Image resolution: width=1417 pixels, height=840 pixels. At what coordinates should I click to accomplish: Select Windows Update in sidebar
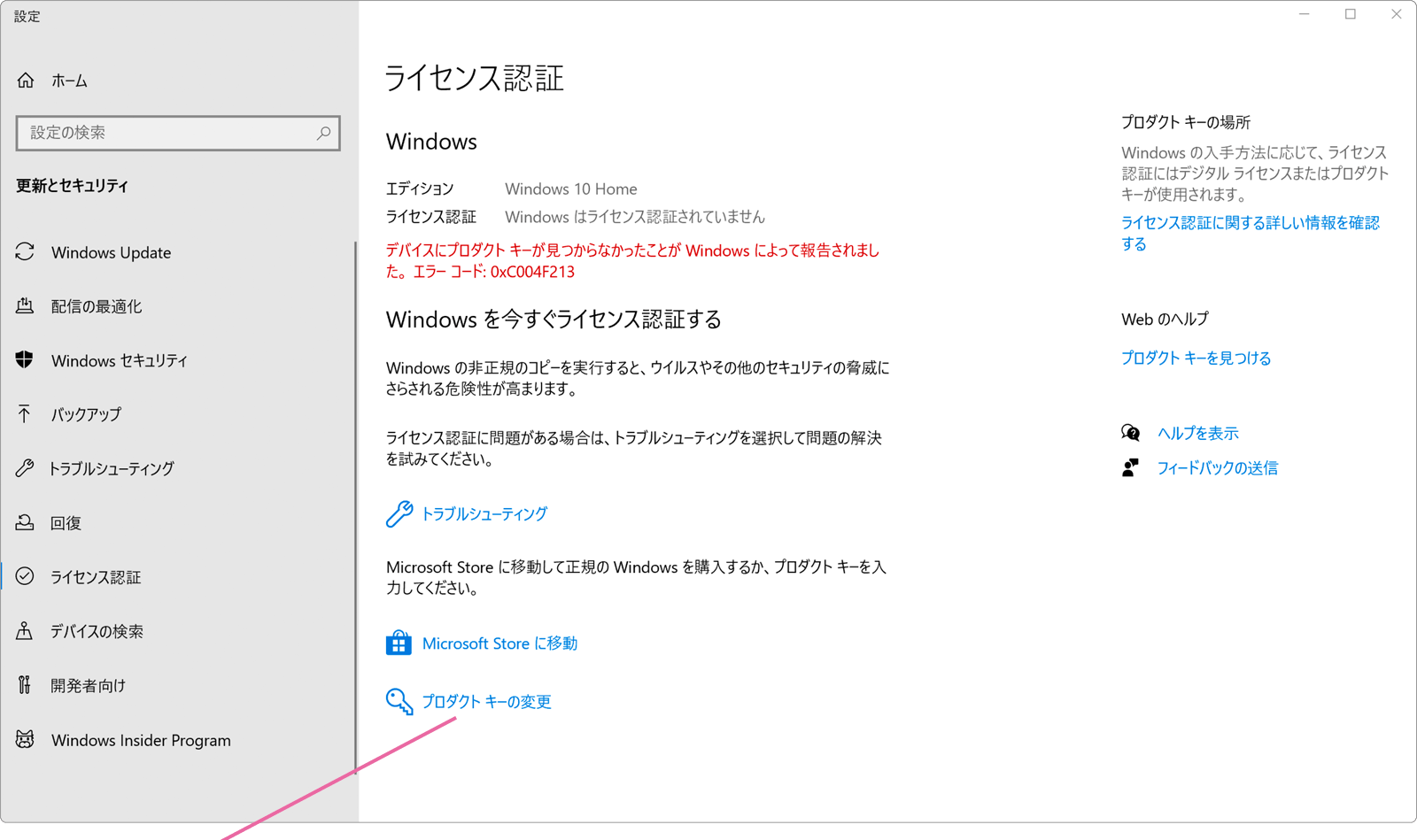click(111, 252)
